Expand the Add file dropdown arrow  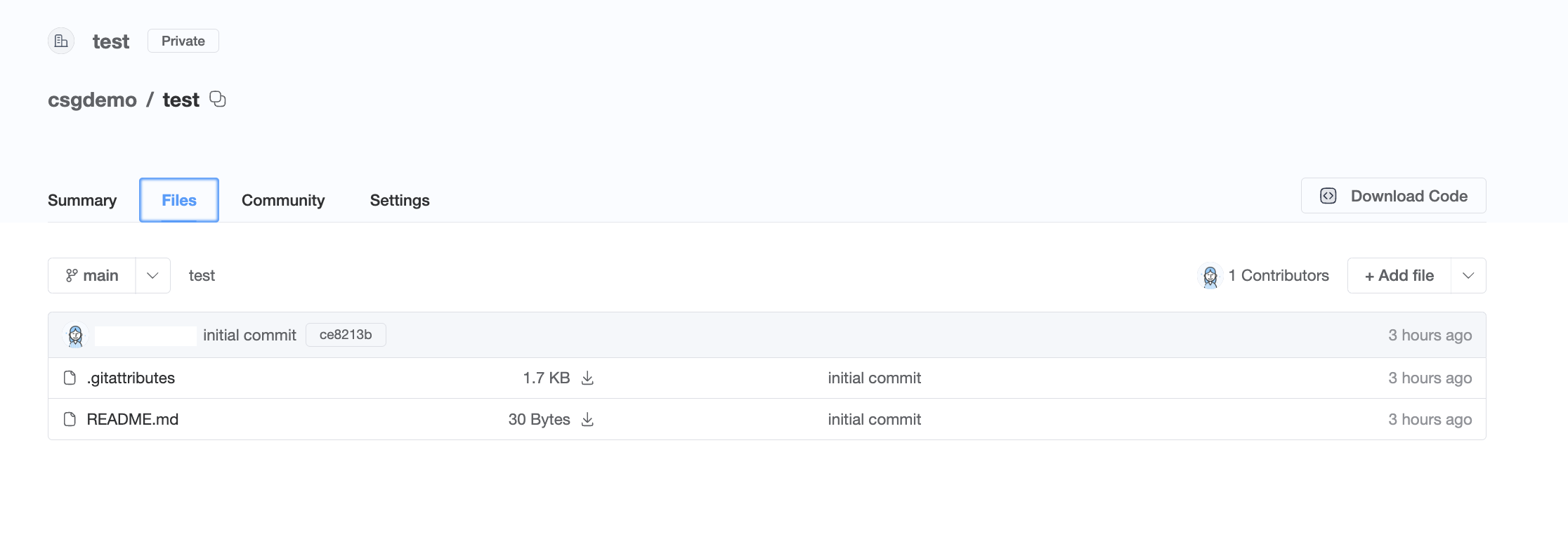point(1468,276)
